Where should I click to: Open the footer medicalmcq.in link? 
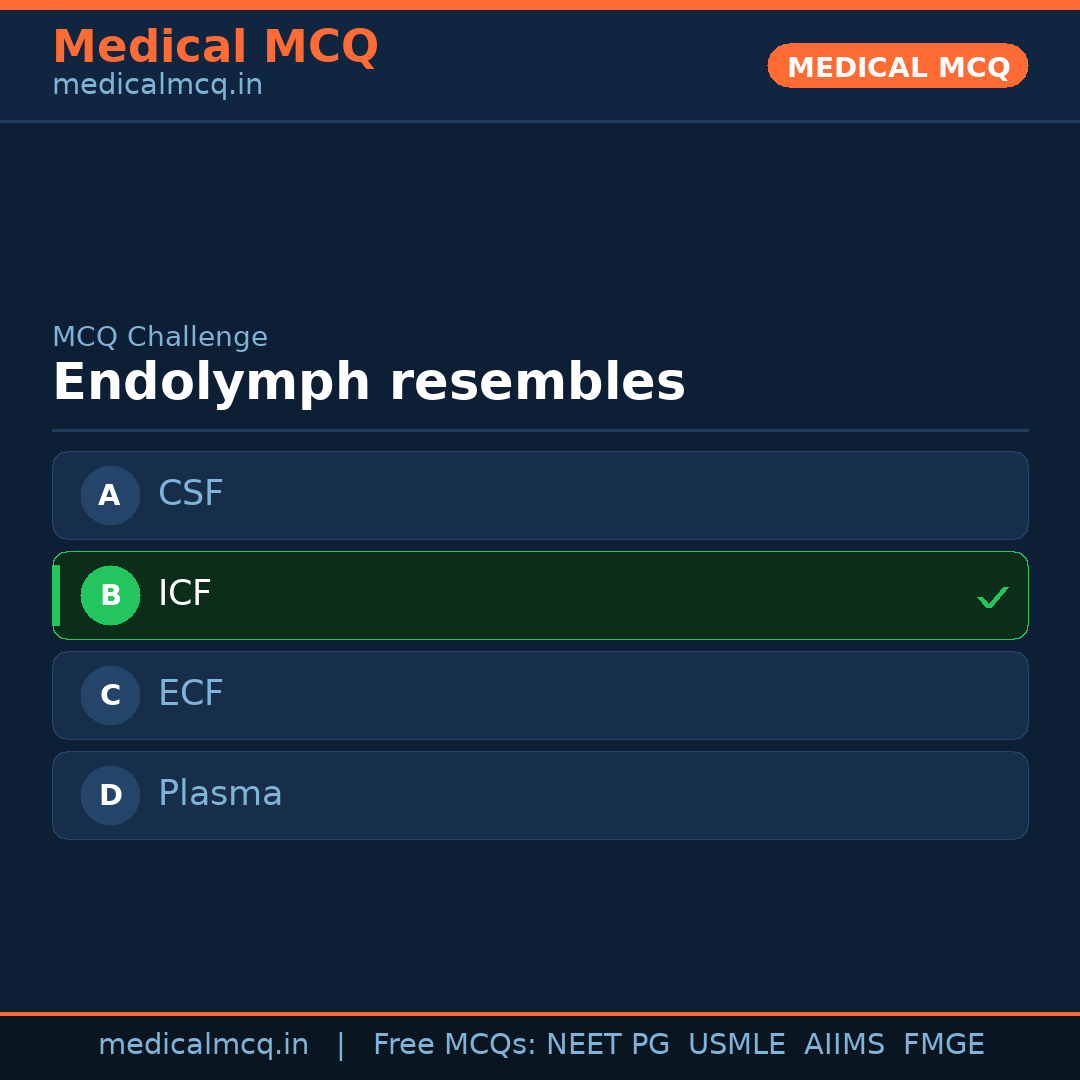(203, 1045)
